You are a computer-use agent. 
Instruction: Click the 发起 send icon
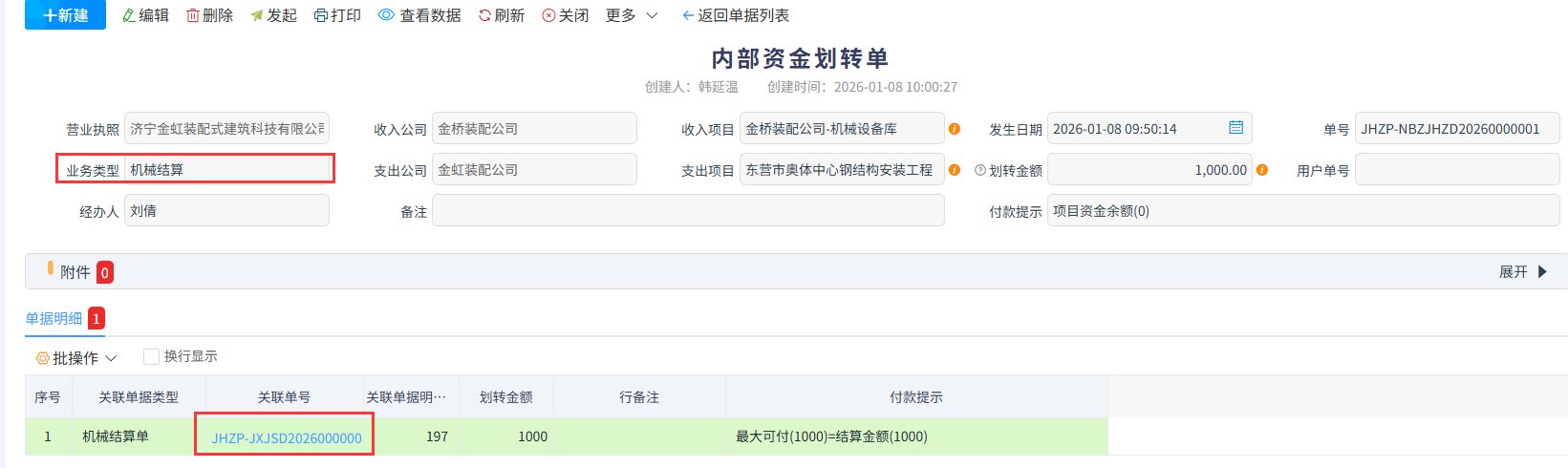tap(256, 15)
